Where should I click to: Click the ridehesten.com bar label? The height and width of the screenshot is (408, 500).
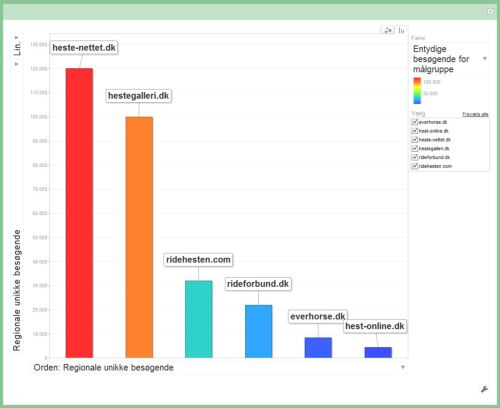(x=198, y=260)
